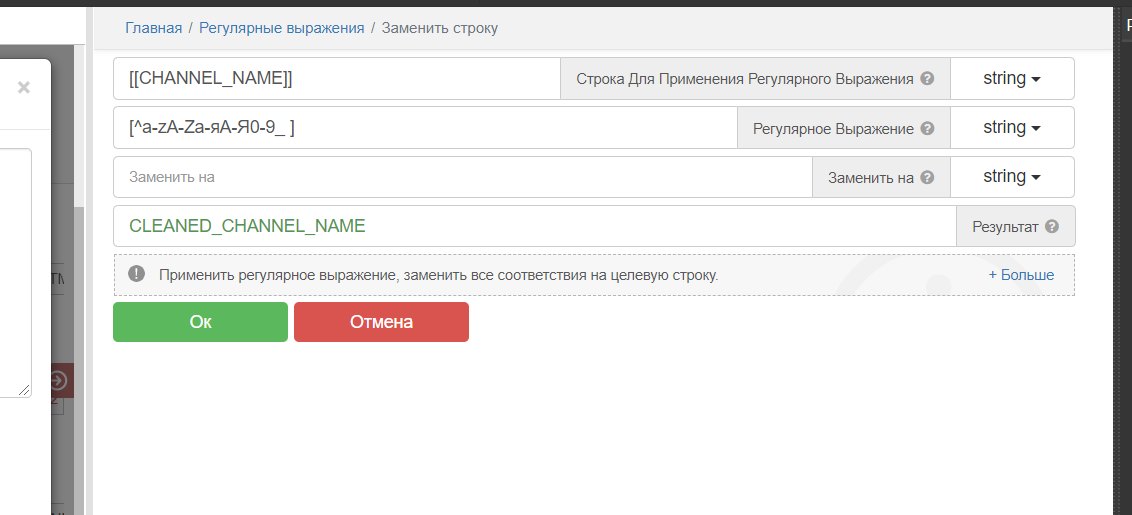
Task: Click help icon for Строка Для Применения
Action: pyautogui.click(x=927, y=79)
